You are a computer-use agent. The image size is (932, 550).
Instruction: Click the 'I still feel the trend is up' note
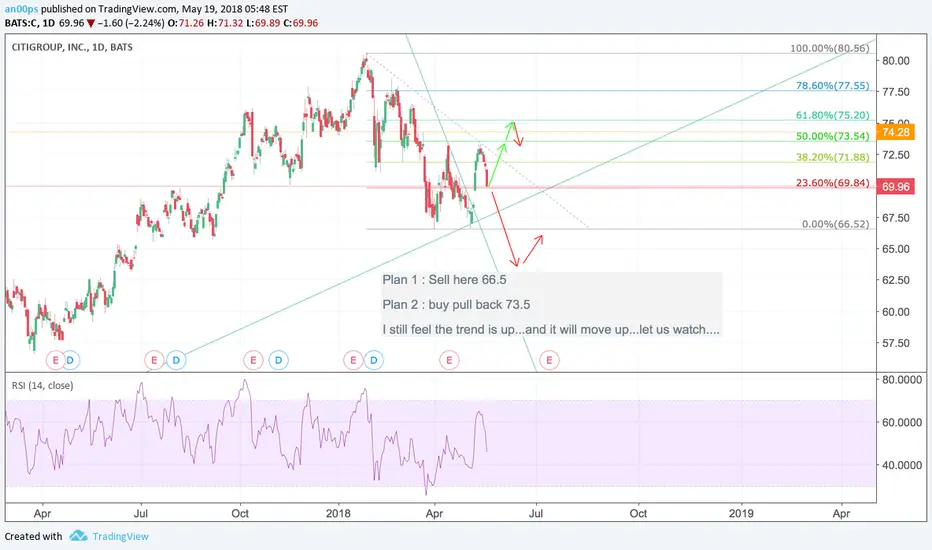[551, 329]
